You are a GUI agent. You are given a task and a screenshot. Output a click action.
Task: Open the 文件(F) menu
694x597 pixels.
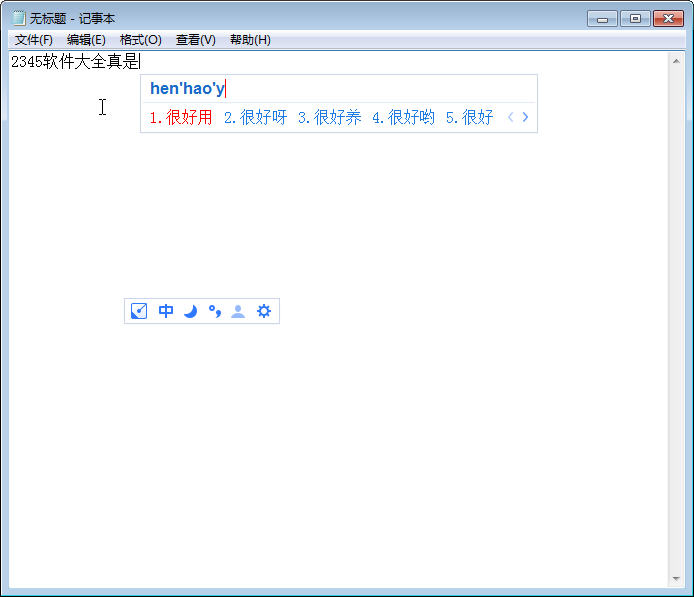(x=34, y=40)
